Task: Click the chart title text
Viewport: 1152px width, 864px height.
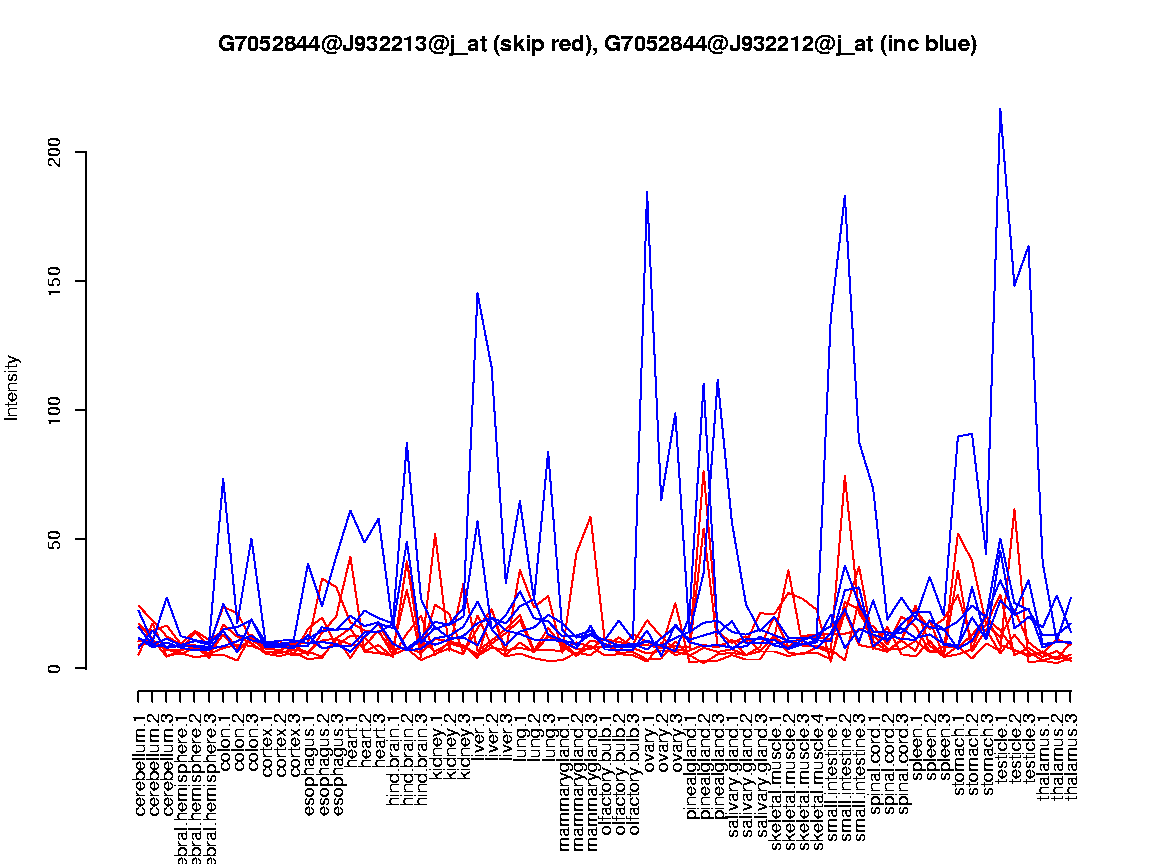Action: tap(597, 44)
